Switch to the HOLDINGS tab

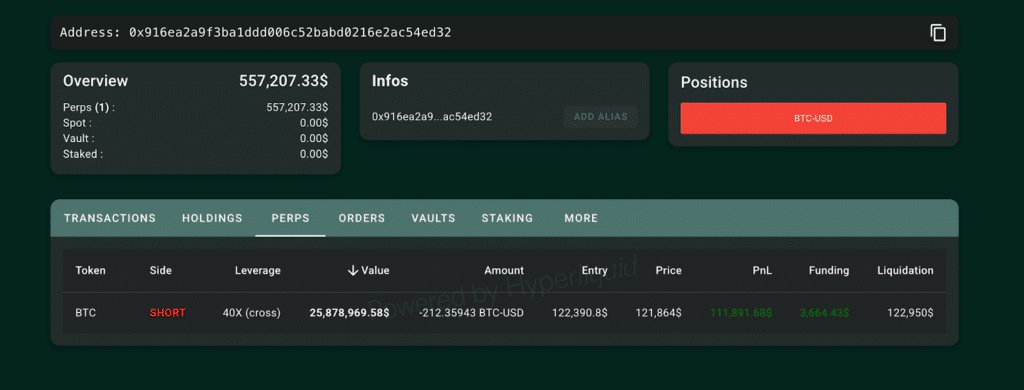click(x=212, y=218)
